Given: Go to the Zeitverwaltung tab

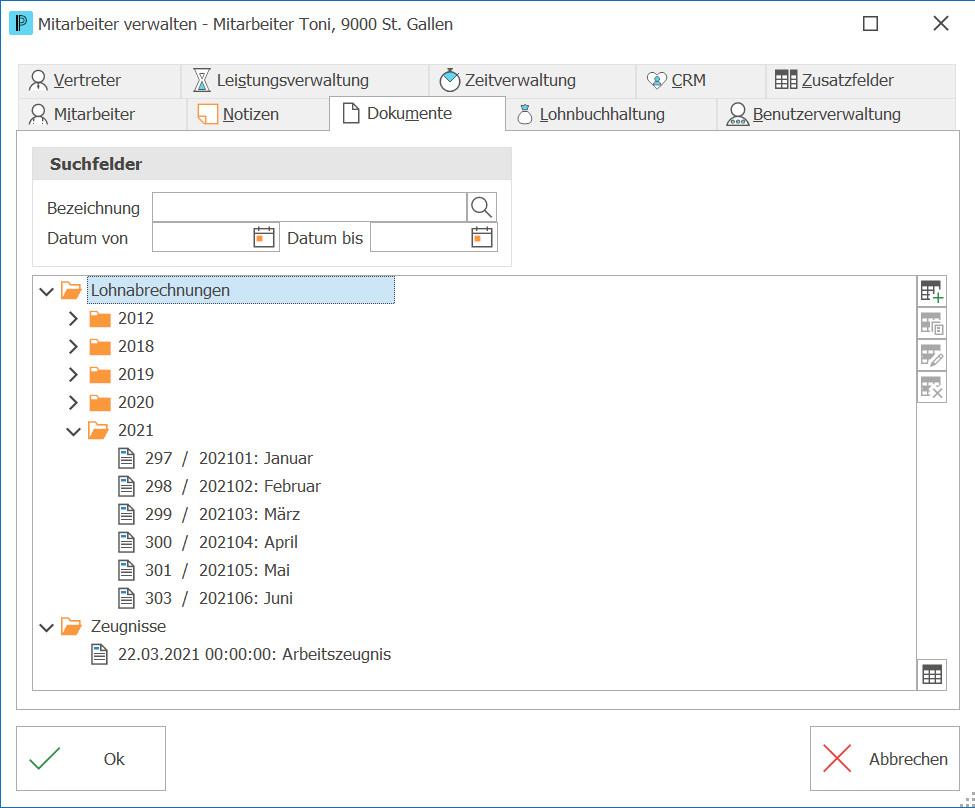Looking at the screenshot, I should (532, 81).
